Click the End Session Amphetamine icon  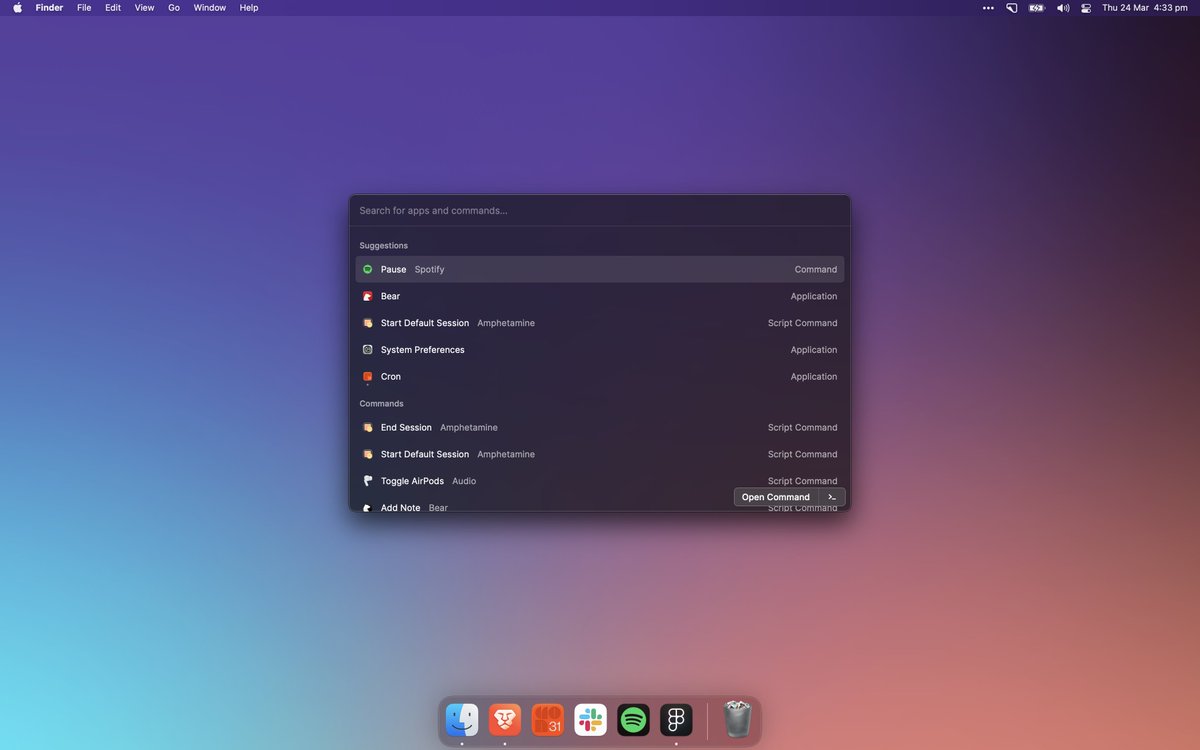click(367, 427)
